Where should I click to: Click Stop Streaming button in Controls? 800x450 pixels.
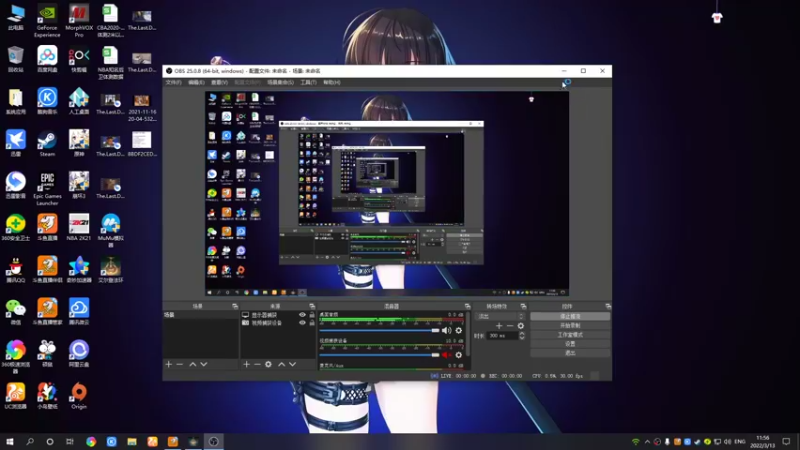[570, 316]
